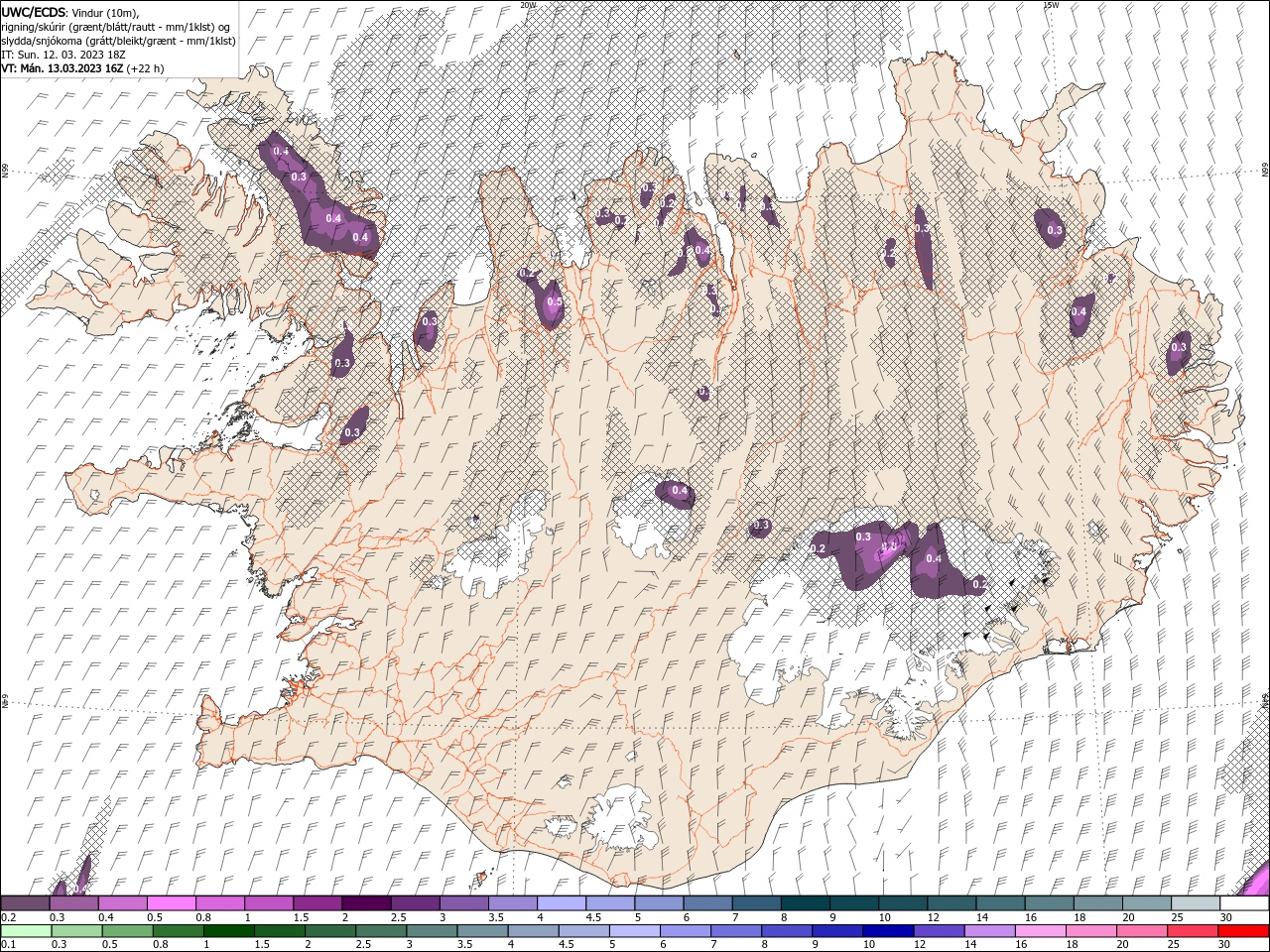Click the UWC/ECDS title text
Image resolution: width=1270 pixels, height=952 pixels.
(x=34, y=12)
